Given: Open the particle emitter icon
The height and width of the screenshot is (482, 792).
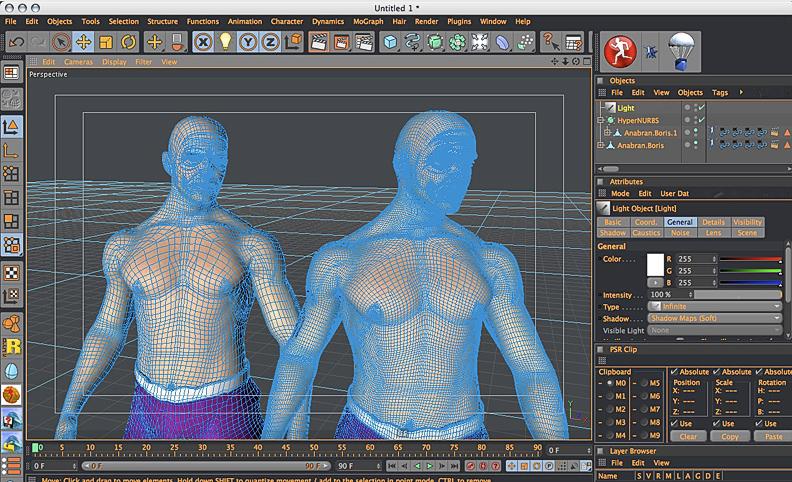Looking at the screenshot, I should click(524, 42).
